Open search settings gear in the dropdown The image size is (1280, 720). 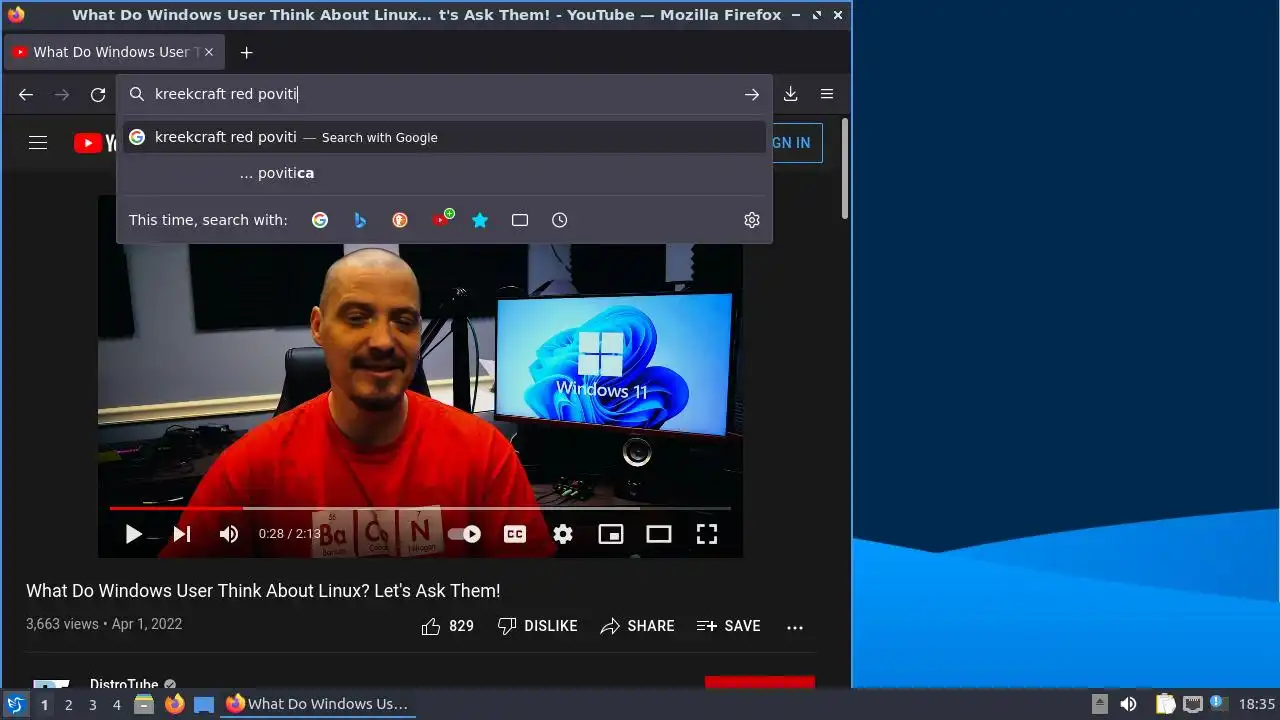click(752, 220)
